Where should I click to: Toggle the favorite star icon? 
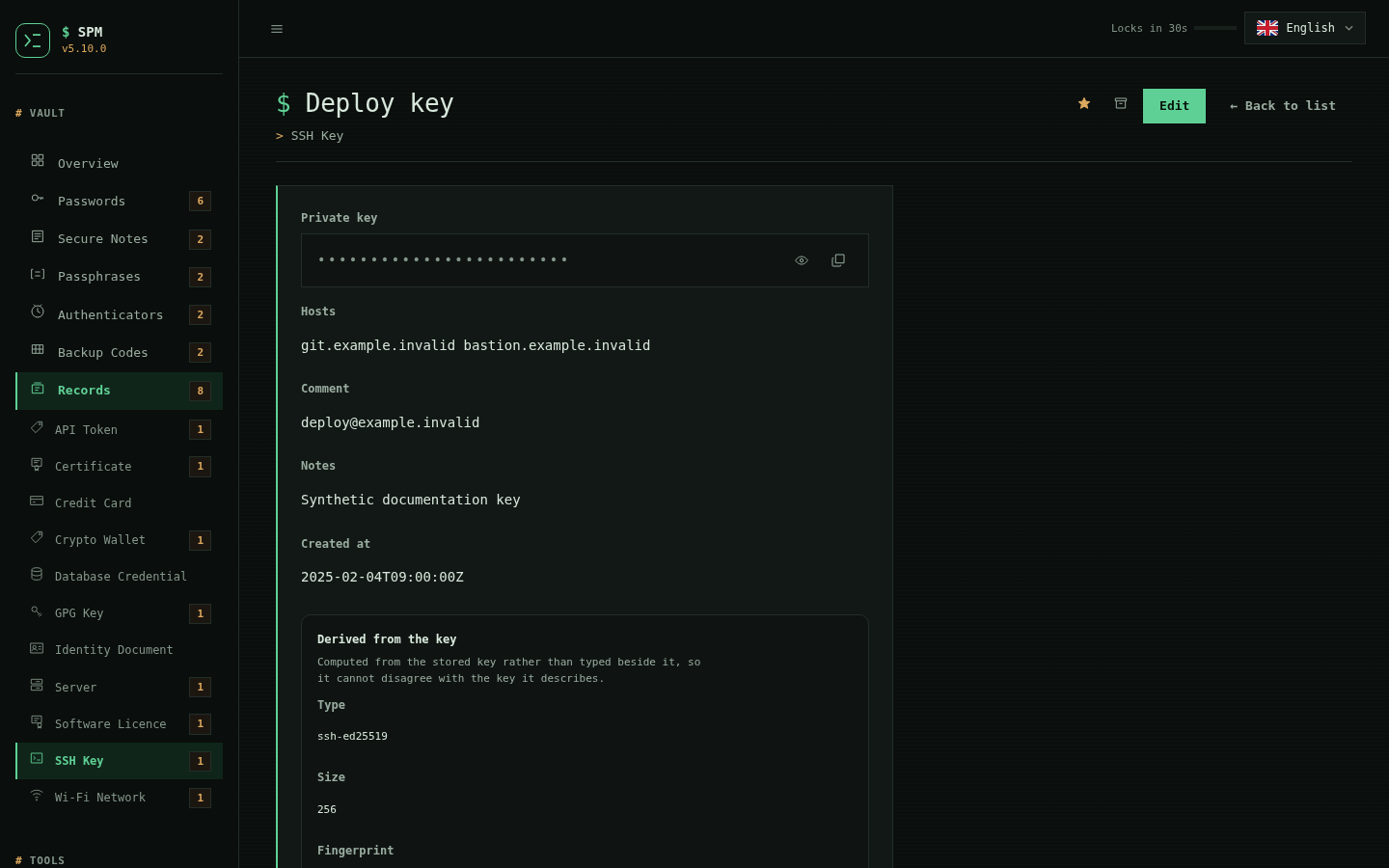point(1084,103)
